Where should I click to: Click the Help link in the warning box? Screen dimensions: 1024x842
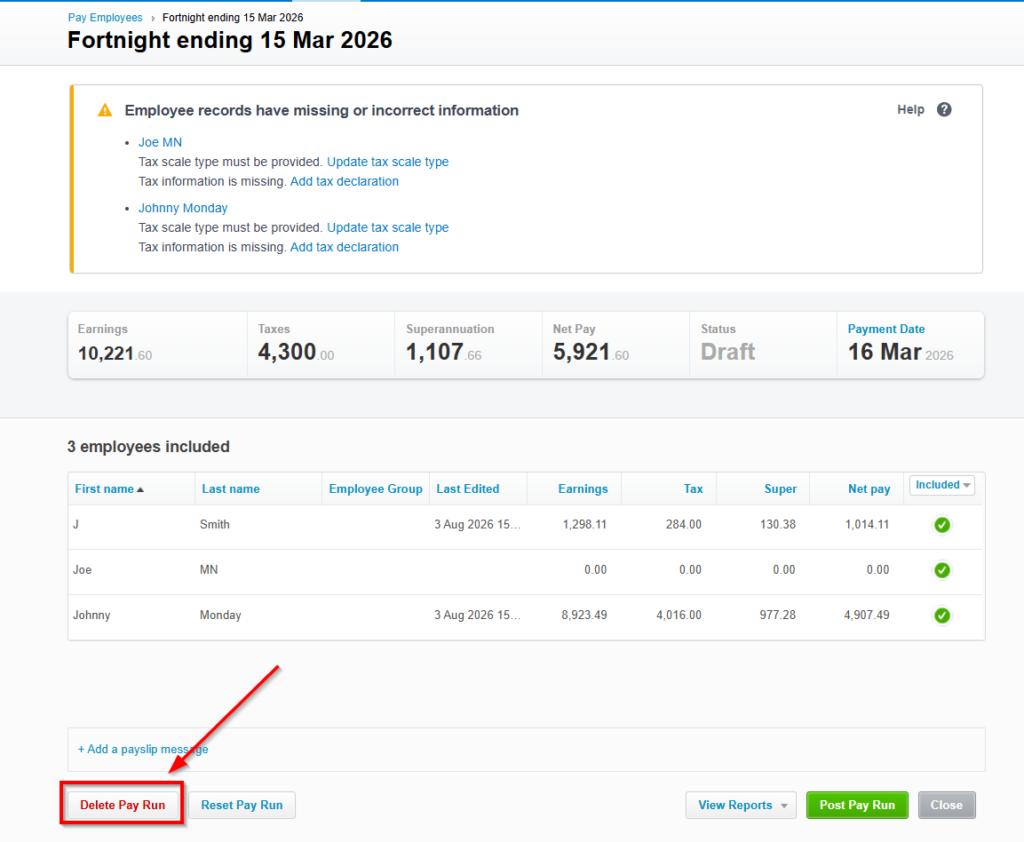pos(910,110)
